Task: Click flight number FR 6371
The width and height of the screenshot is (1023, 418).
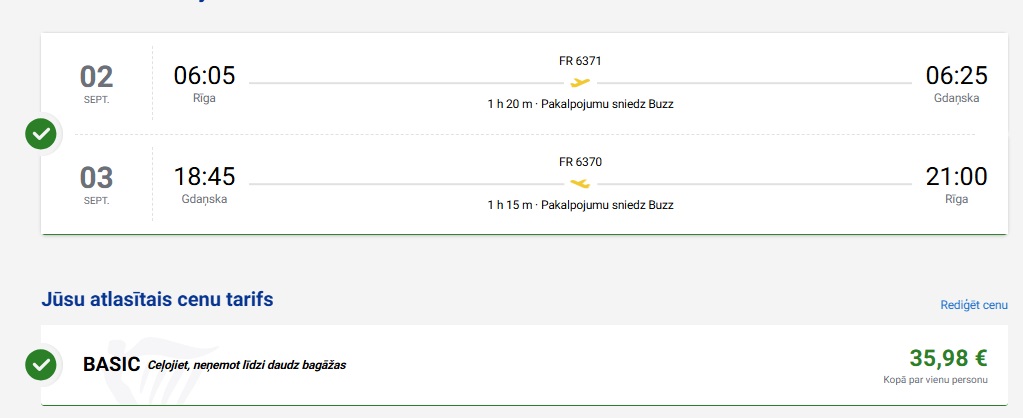Action: click(580, 61)
